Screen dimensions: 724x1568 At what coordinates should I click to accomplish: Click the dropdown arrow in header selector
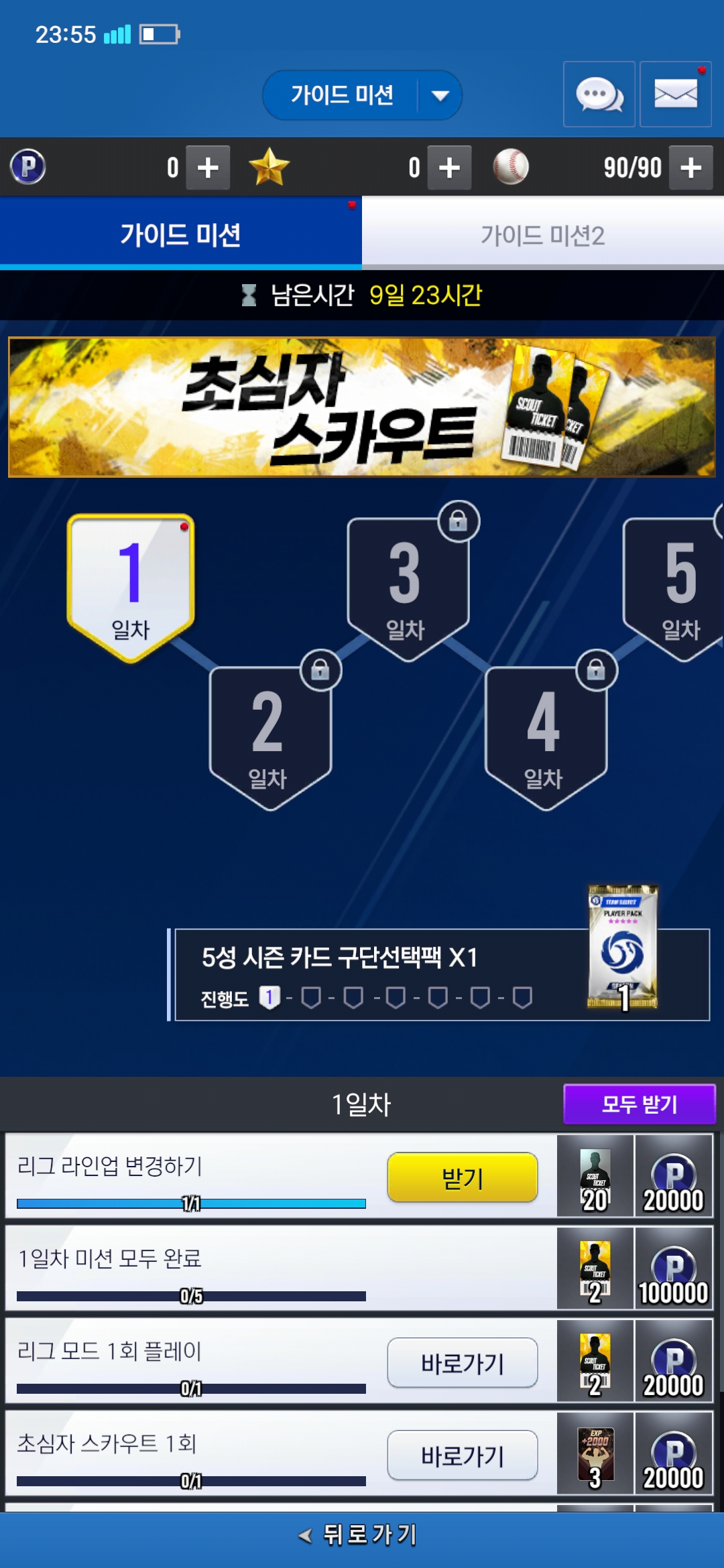coord(440,95)
